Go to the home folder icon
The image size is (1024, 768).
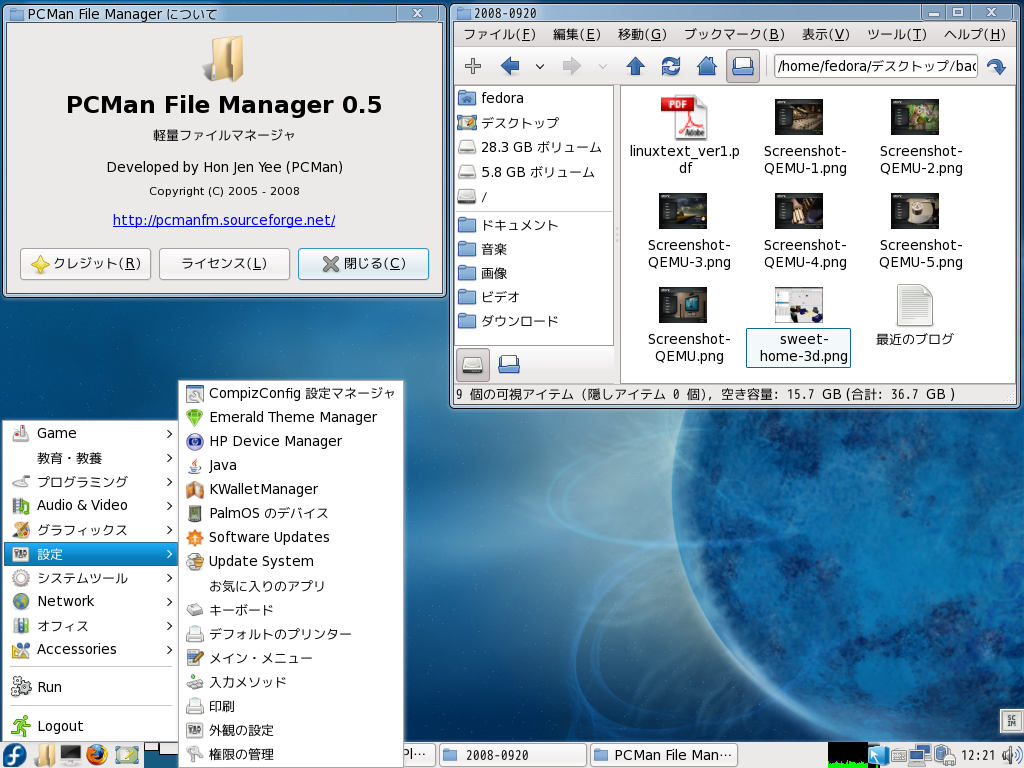[707, 66]
